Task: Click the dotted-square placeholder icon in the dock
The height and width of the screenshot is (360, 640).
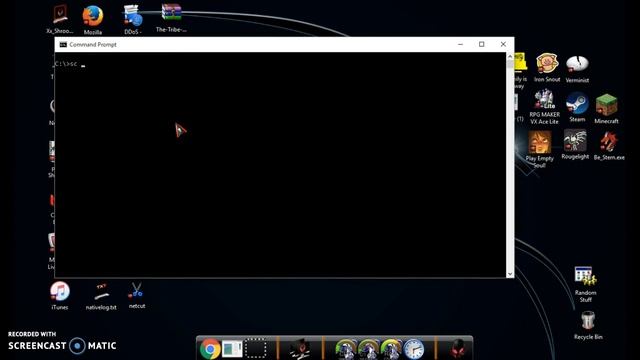Action: pyautogui.click(x=256, y=349)
